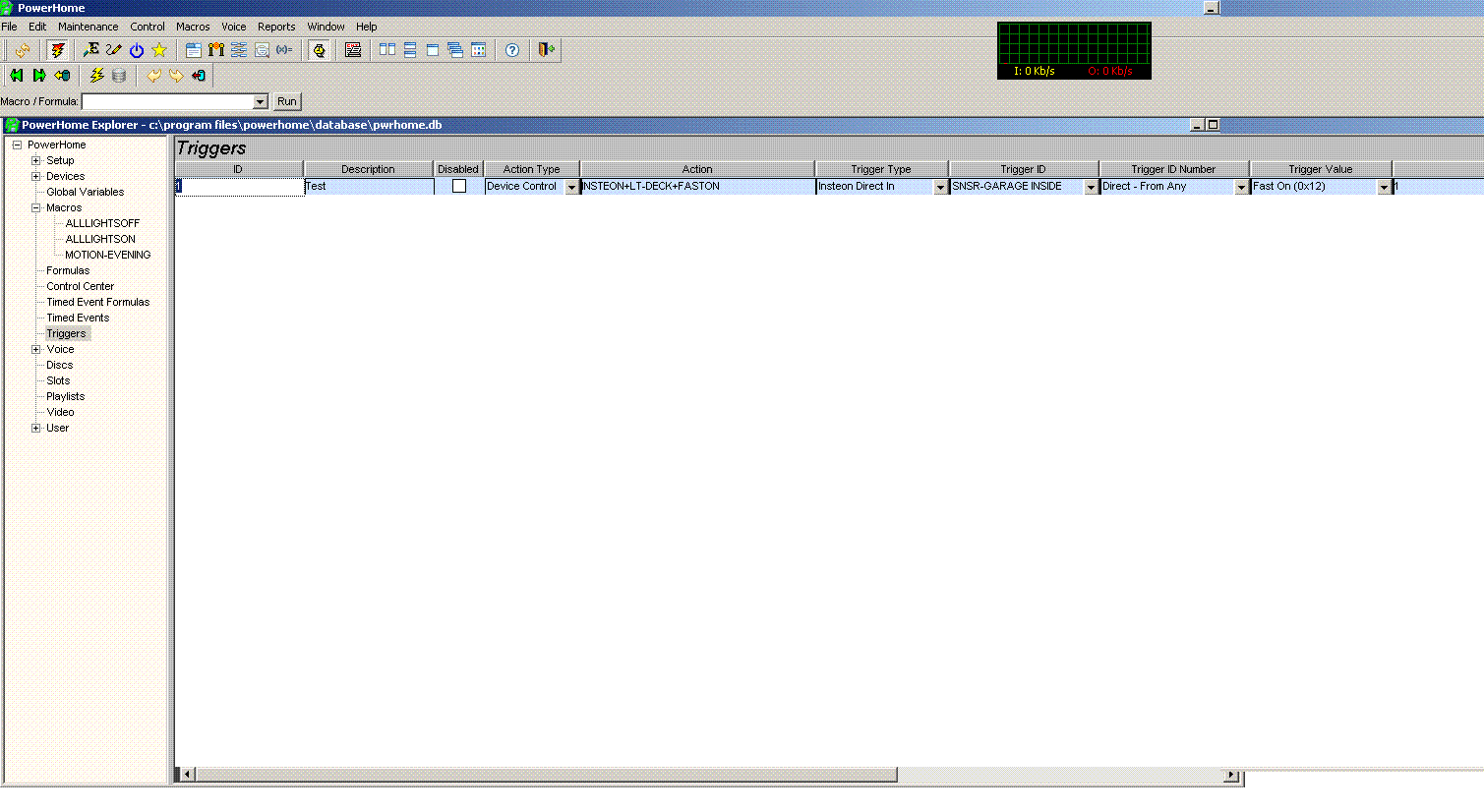The image size is (1484, 812).
Task: Click the single window layout icon
Action: click(433, 50)
